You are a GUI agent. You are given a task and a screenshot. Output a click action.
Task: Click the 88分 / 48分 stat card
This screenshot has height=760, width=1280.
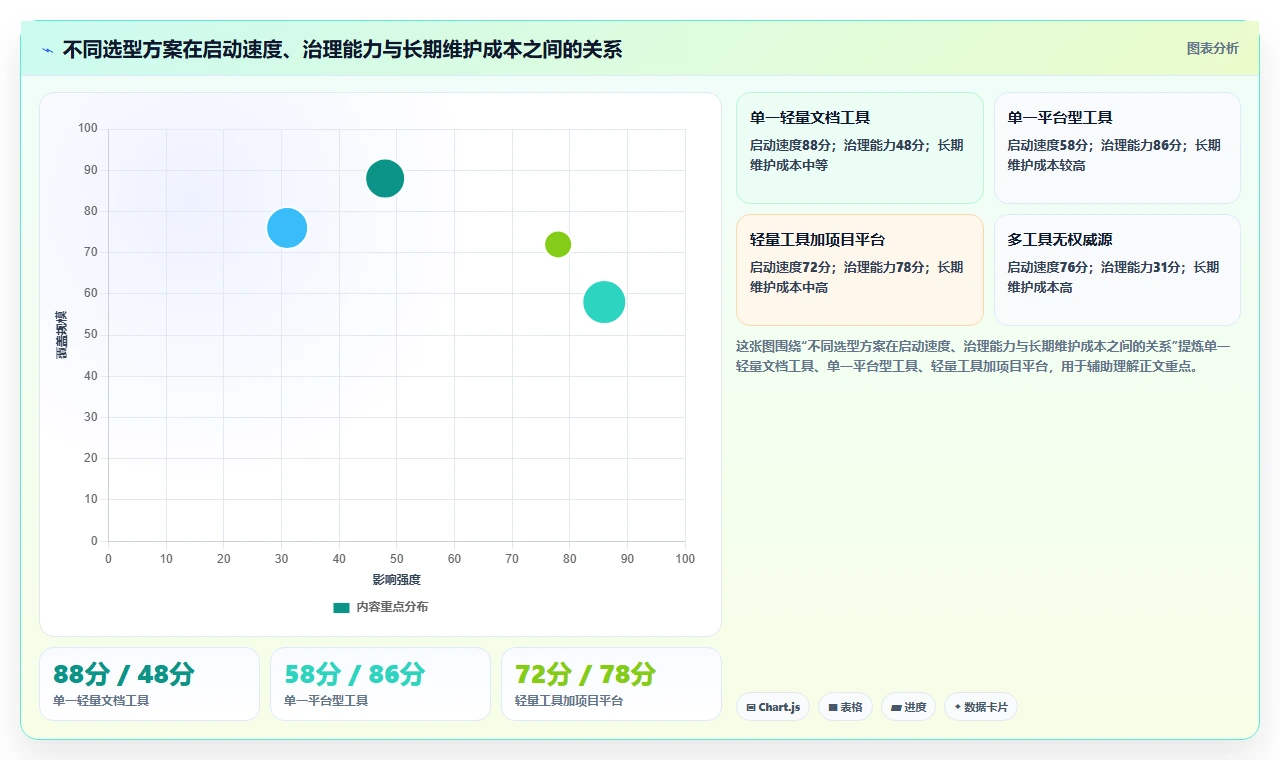point(149,684)
